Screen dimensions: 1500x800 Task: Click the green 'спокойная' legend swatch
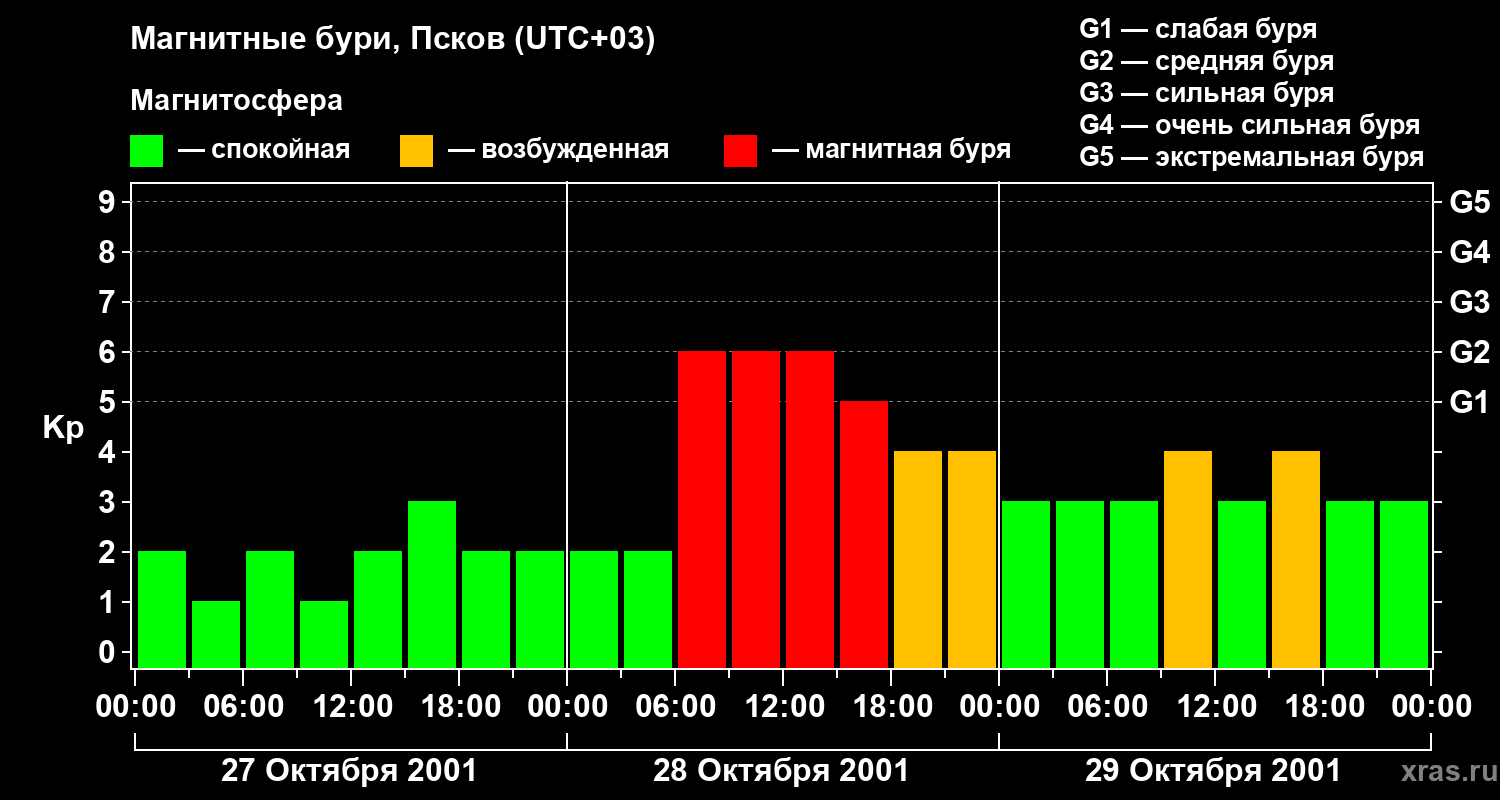coord(146,151)
